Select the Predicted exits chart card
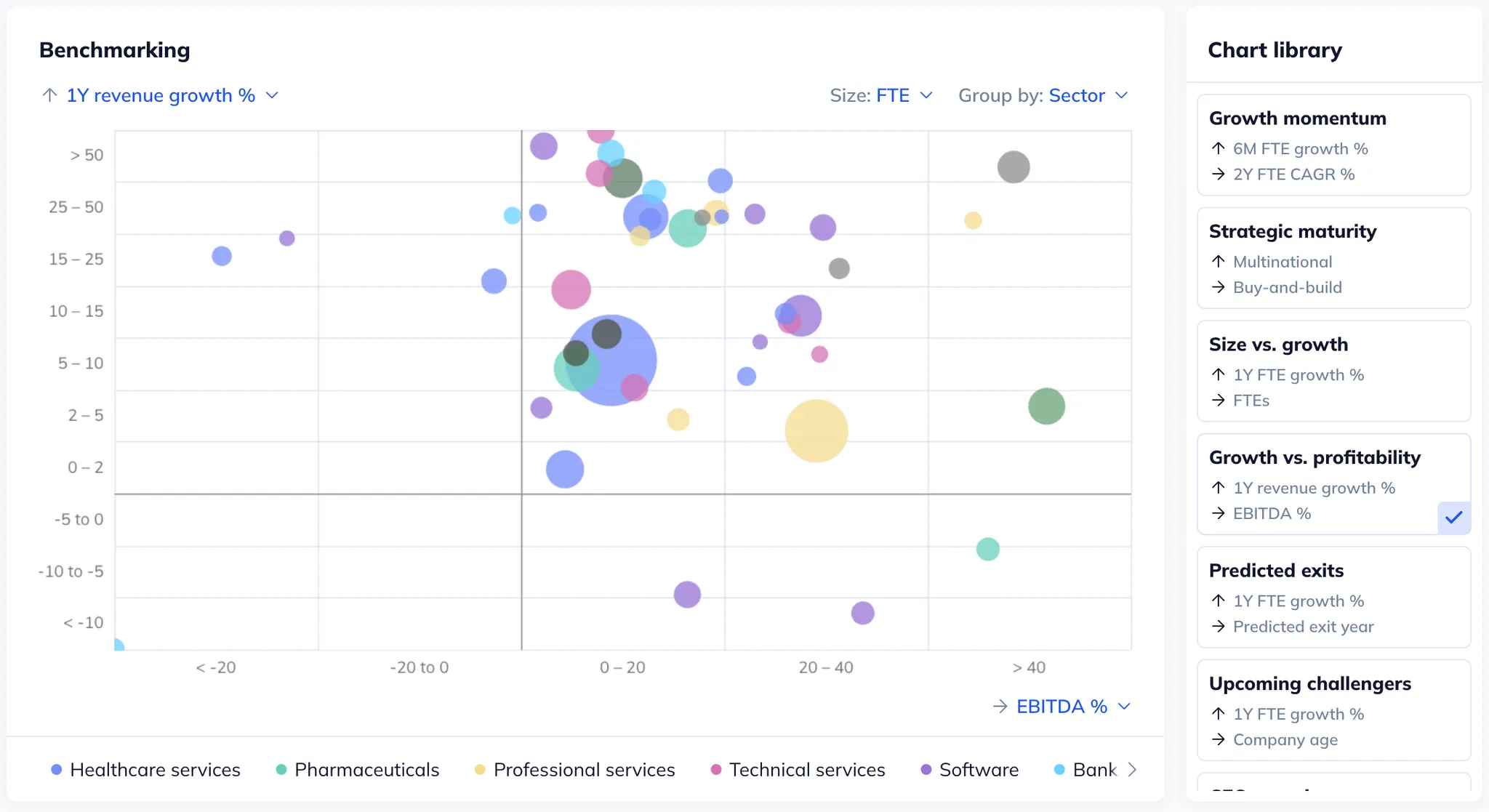This screenshot has height=812, width=1489. point(1333,597)
